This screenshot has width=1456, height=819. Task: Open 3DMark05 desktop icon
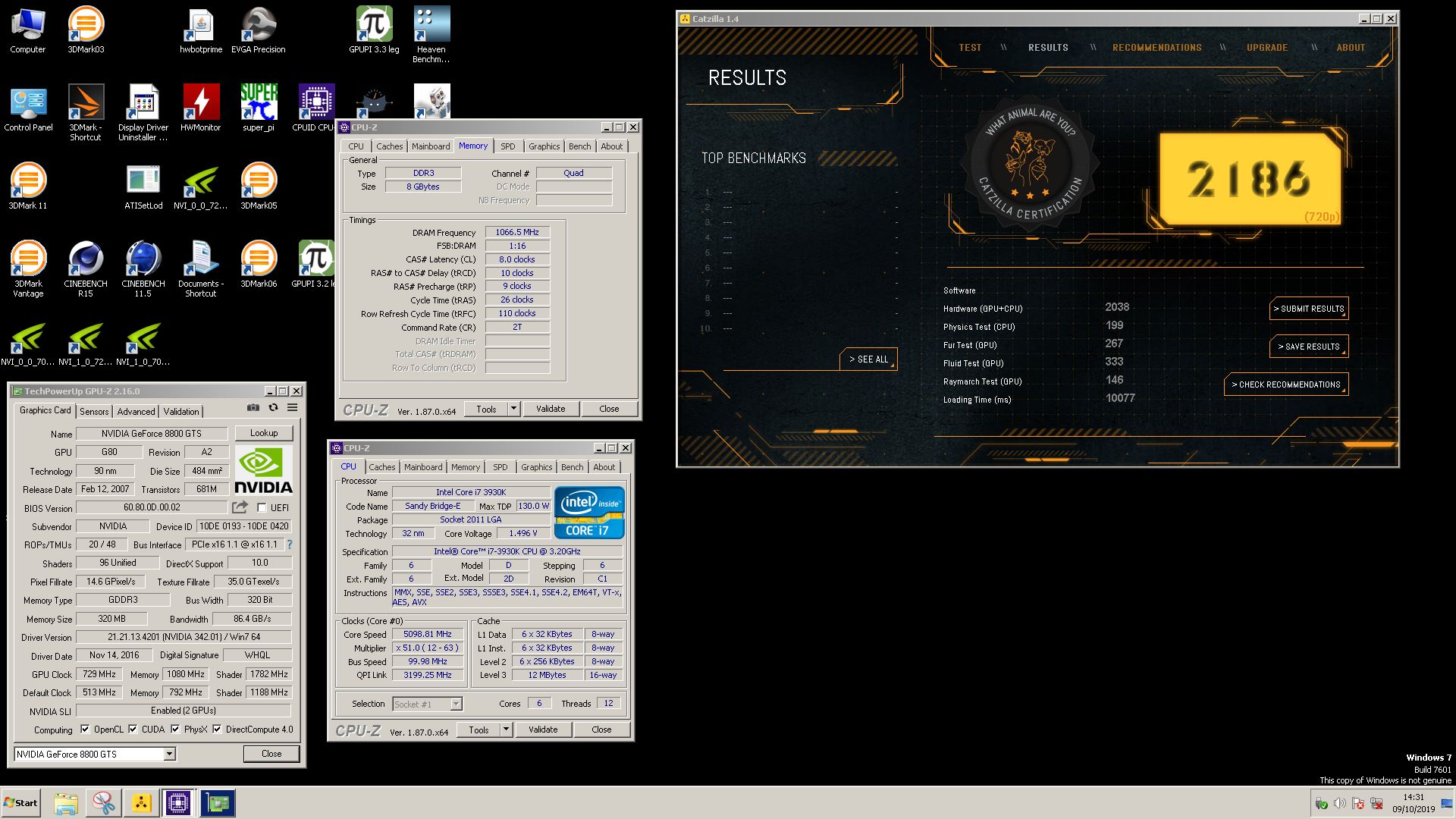(259, 187)
